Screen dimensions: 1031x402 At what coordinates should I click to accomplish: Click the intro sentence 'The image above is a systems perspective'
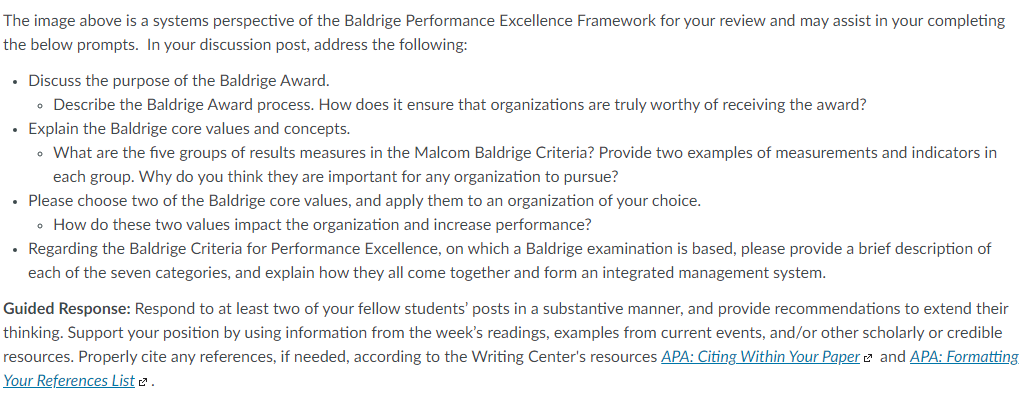pos(504,20)
